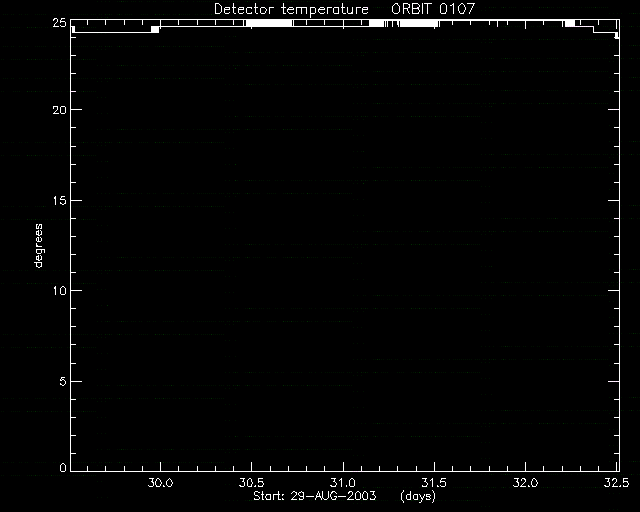Click the 'Start: 29-AUG-2003' label
This screenshot has height=512, width=640.
tap(315, 496)
